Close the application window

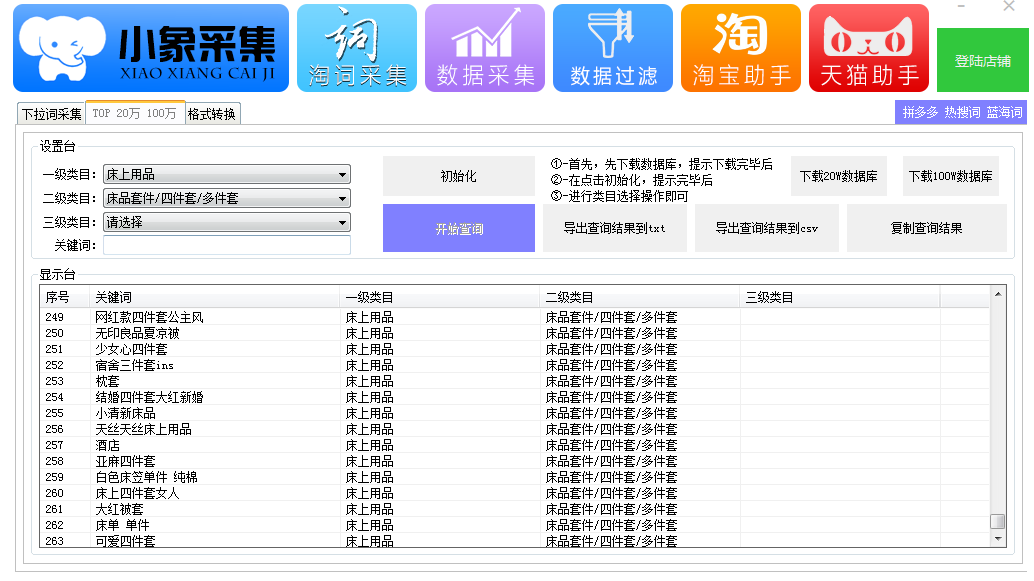(1009, 6)
